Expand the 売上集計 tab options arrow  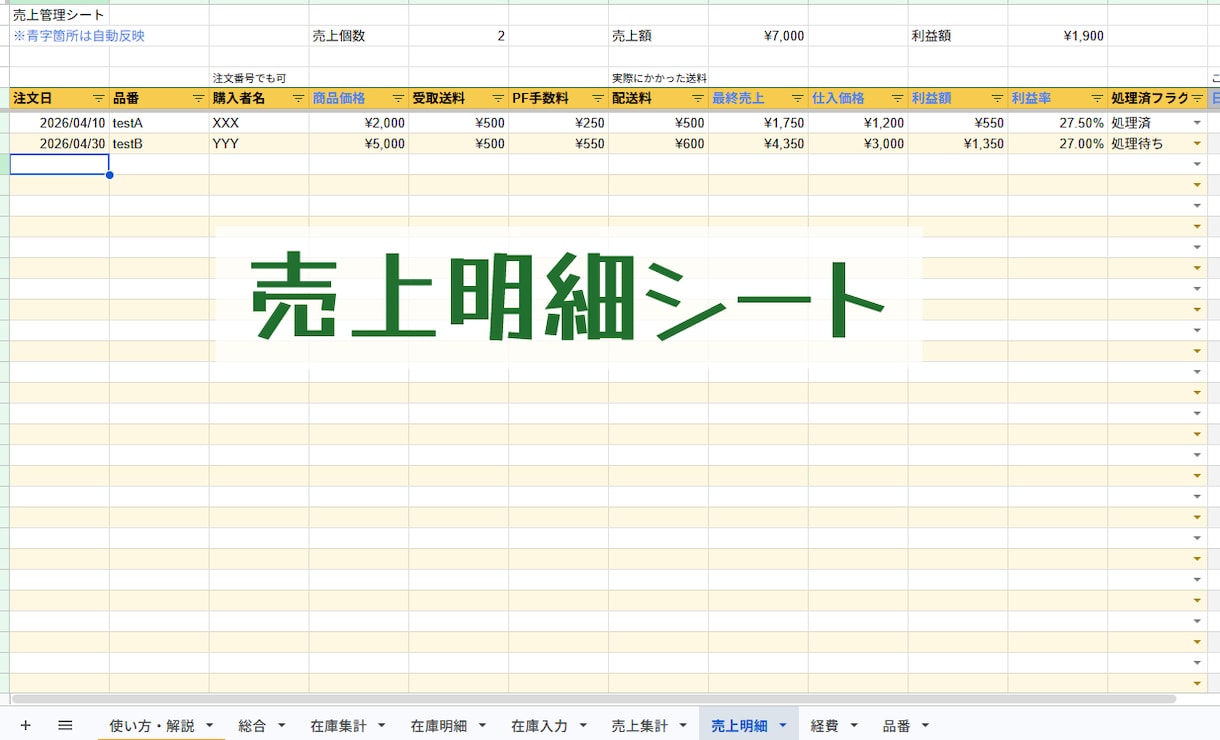tap(683, 725)
